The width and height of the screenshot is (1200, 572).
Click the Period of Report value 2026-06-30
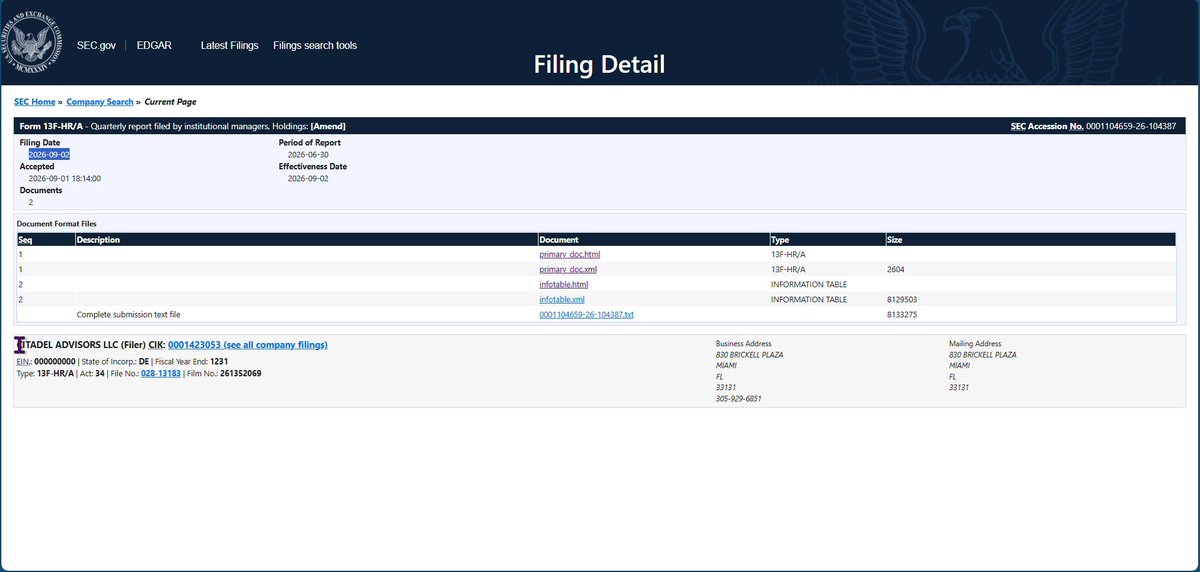309,155
